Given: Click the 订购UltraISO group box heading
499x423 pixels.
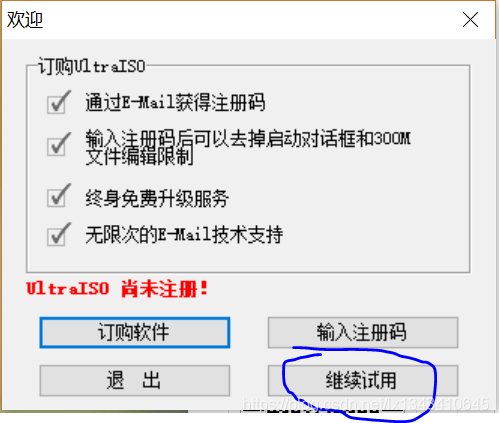Looking at the screenshot, I should point(92,66).
